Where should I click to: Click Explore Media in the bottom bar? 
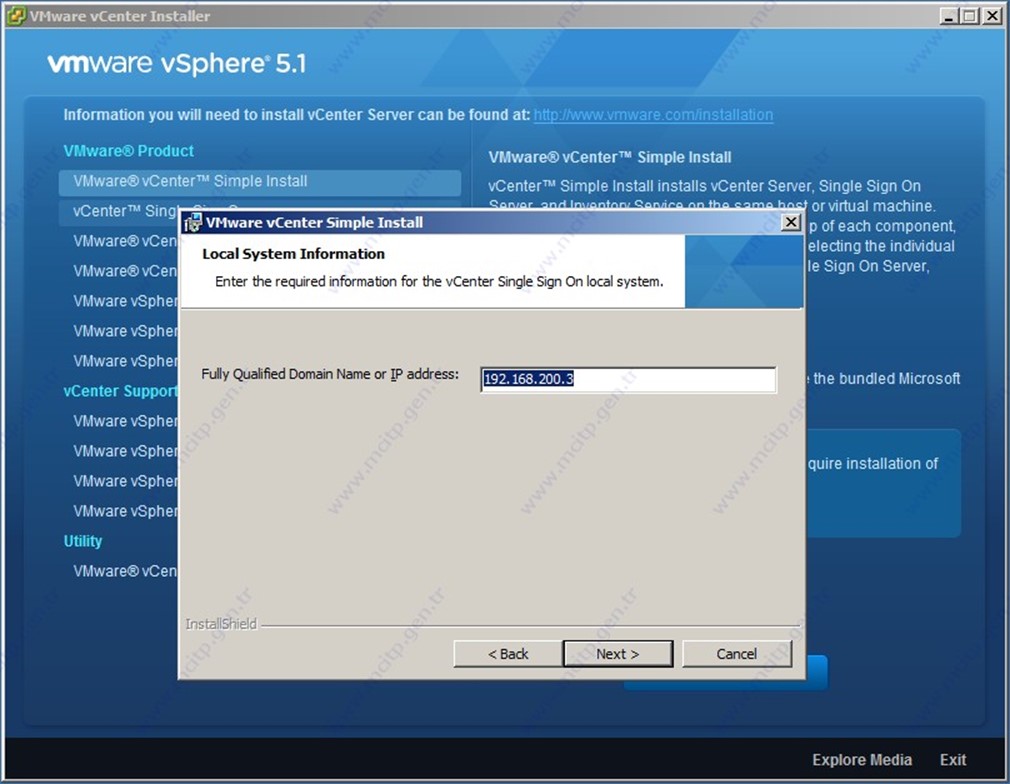862,760
